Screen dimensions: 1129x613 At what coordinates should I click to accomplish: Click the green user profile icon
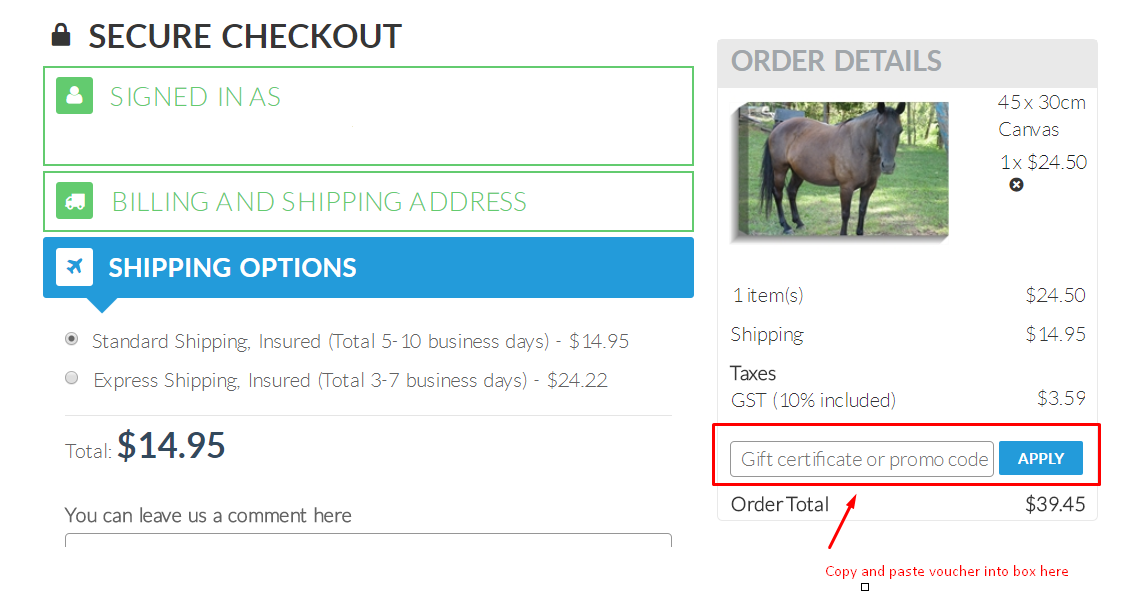click(75, 96)
